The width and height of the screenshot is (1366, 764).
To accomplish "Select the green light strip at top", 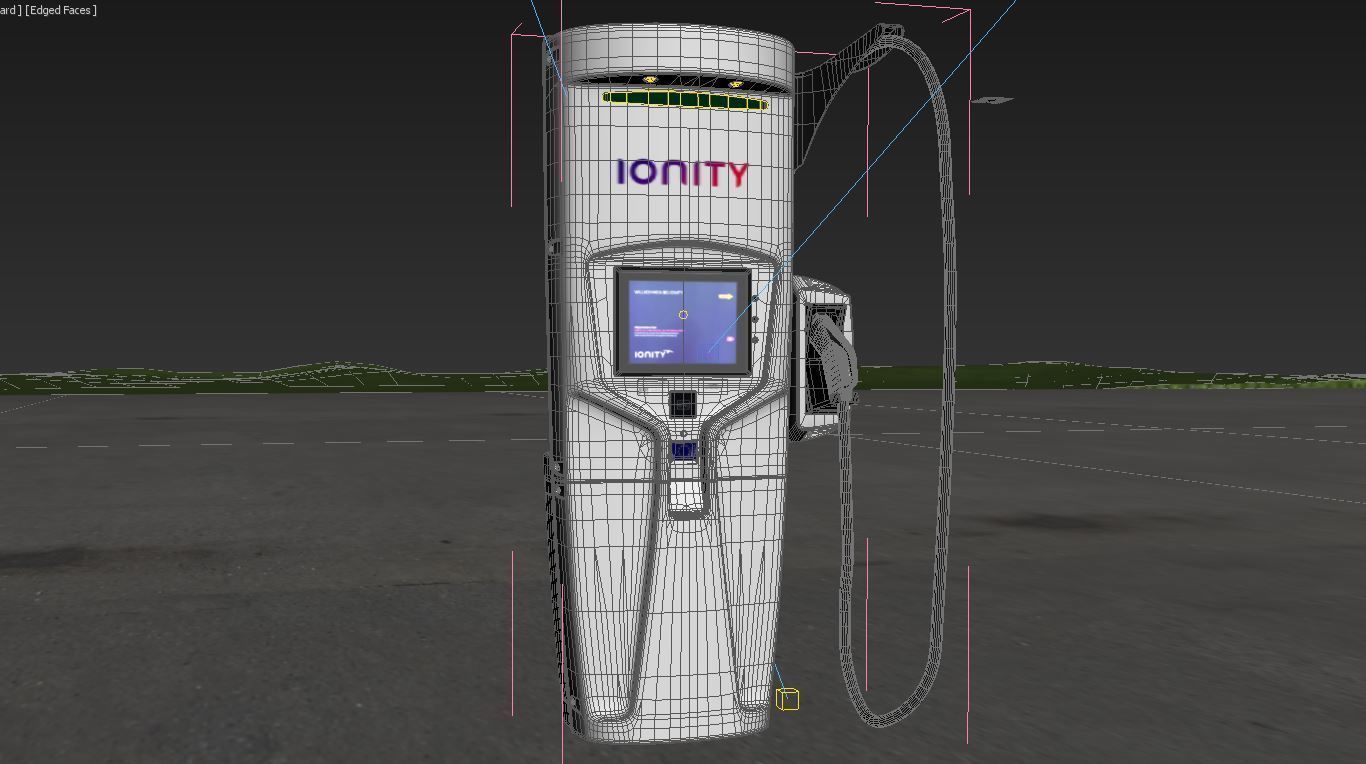I will [685, 99].
